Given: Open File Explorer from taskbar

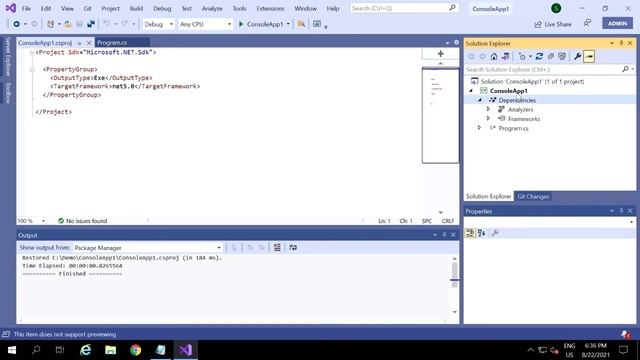Looking at the screenshot, I should [x=111, y=350].
